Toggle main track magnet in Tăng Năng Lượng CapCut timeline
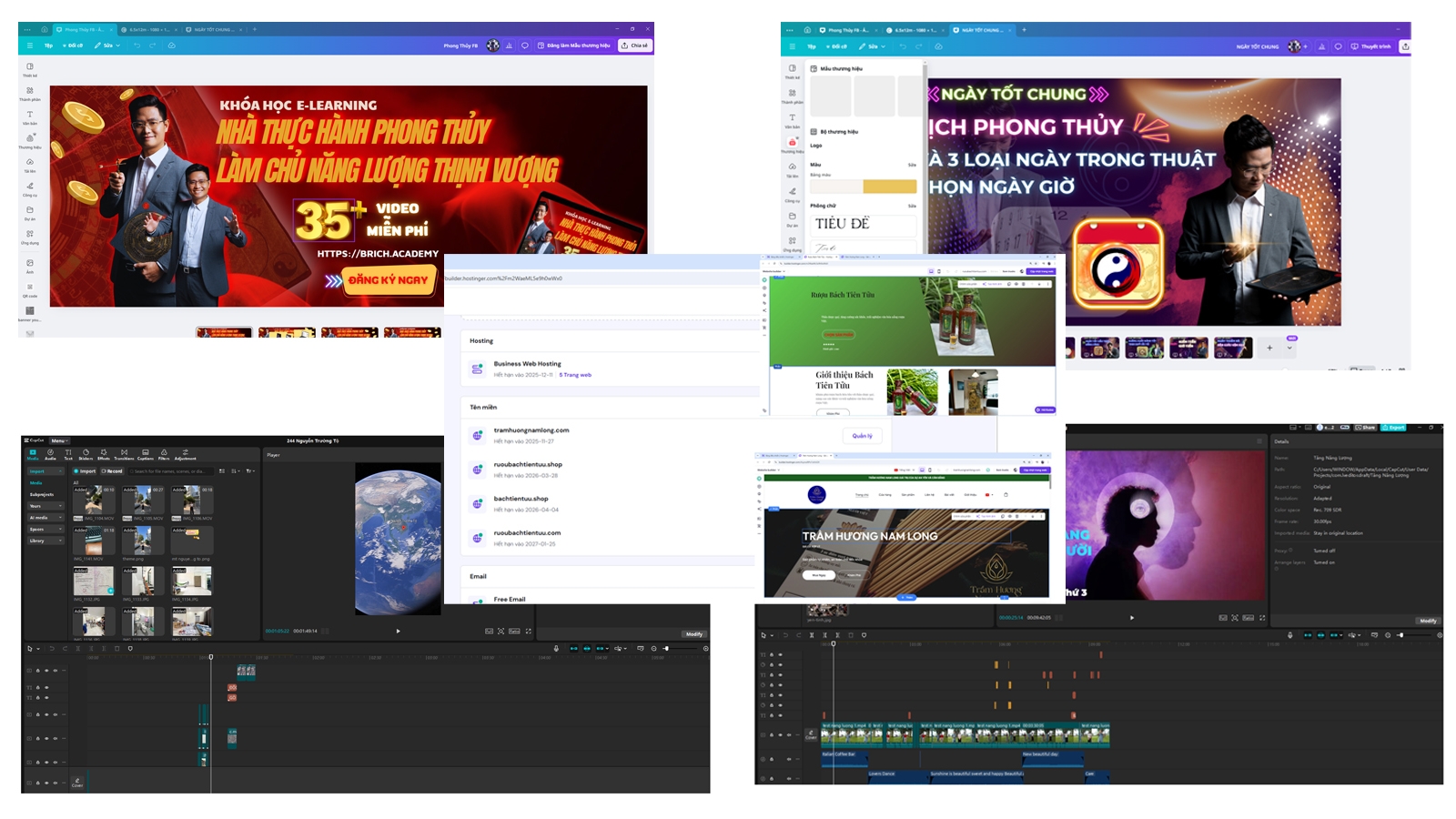Viewport: 1456px width, 819px height. click(x=1308, y=635)
